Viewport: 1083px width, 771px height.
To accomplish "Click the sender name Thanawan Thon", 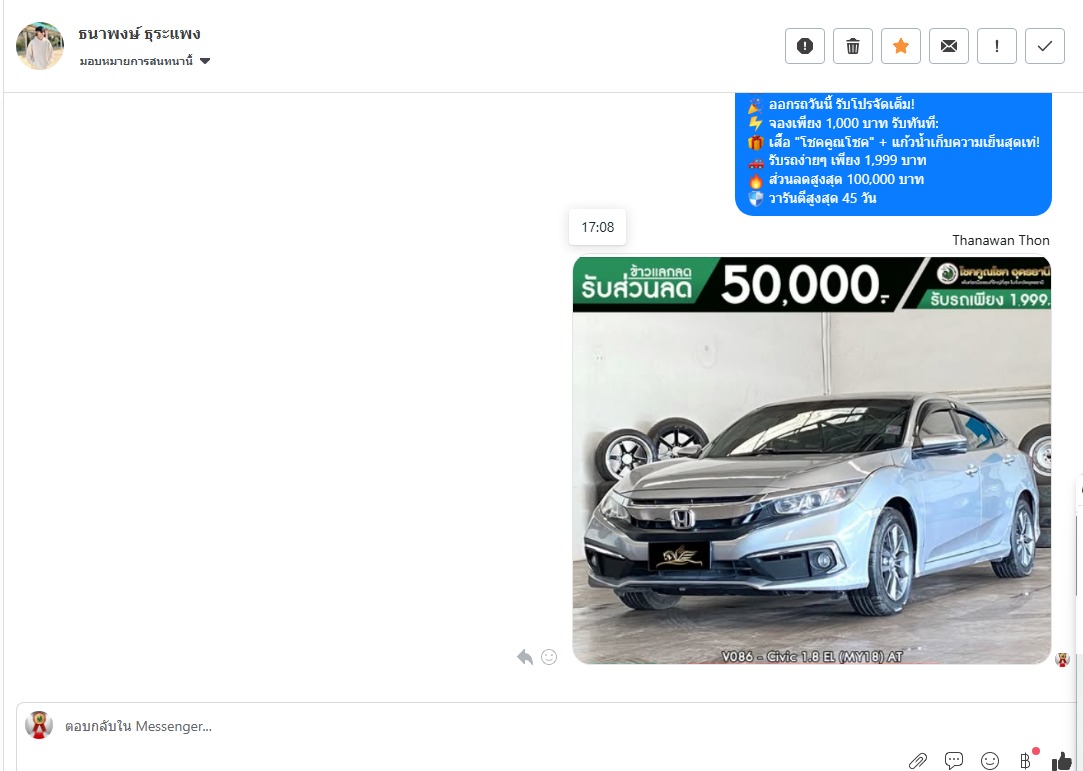I will click(1001, 240).
